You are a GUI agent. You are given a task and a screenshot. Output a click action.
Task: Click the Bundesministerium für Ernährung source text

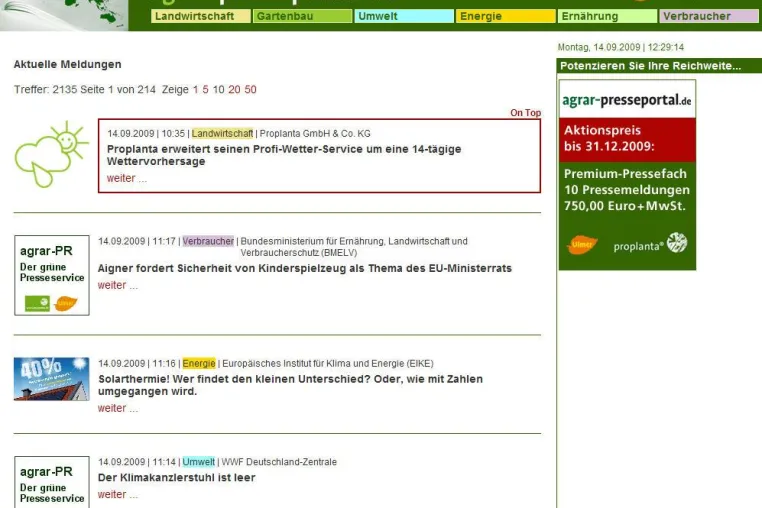(x=354, y=247)
